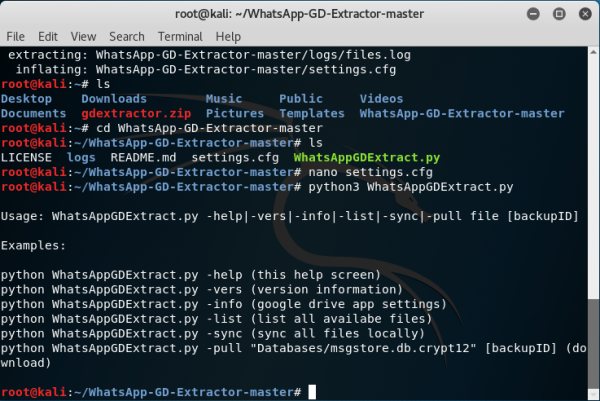Screen dimensions: 600x401
Task: Click the '-vers (version information)' line
Action: coord(202,289)
